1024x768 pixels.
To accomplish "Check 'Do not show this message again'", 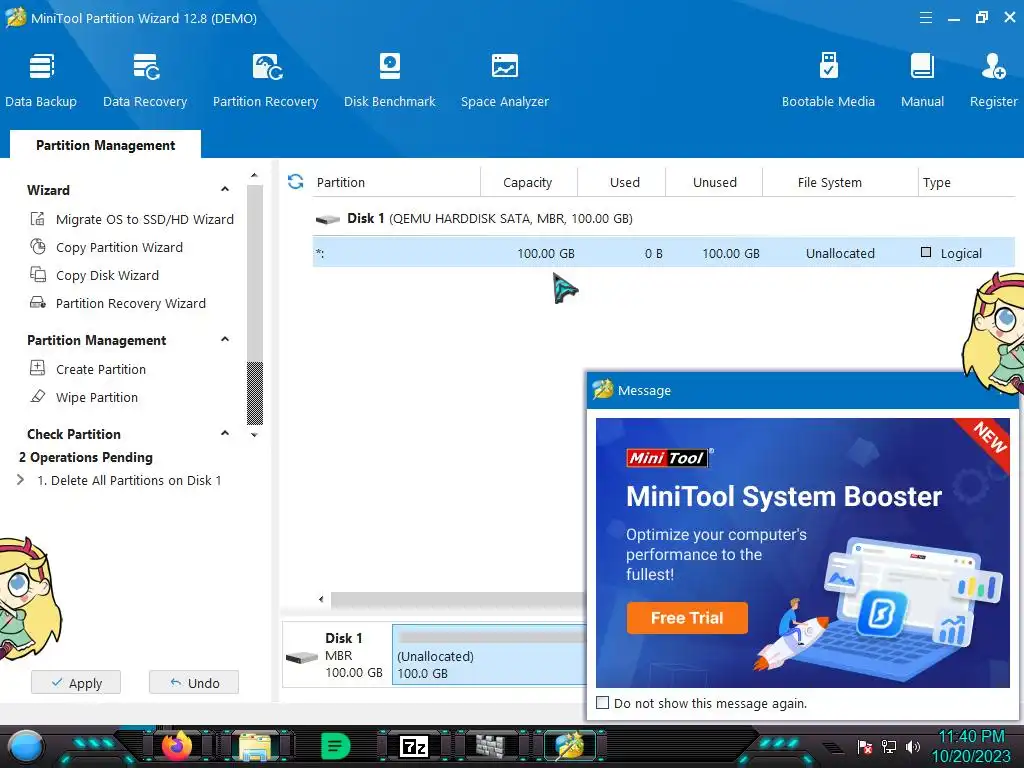I will 603,703.
